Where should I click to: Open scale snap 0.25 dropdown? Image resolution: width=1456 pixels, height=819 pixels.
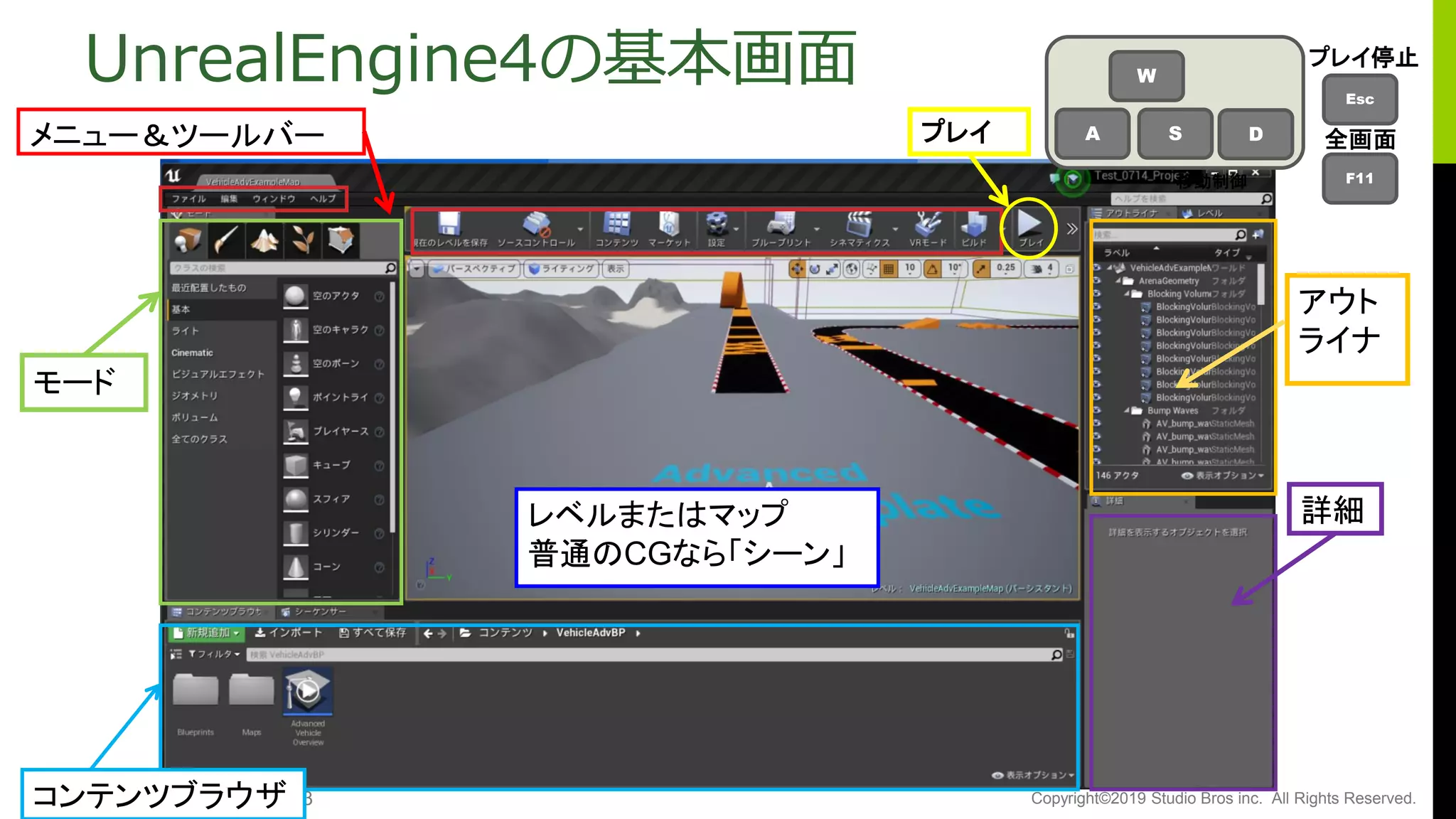click(1006, 269)
